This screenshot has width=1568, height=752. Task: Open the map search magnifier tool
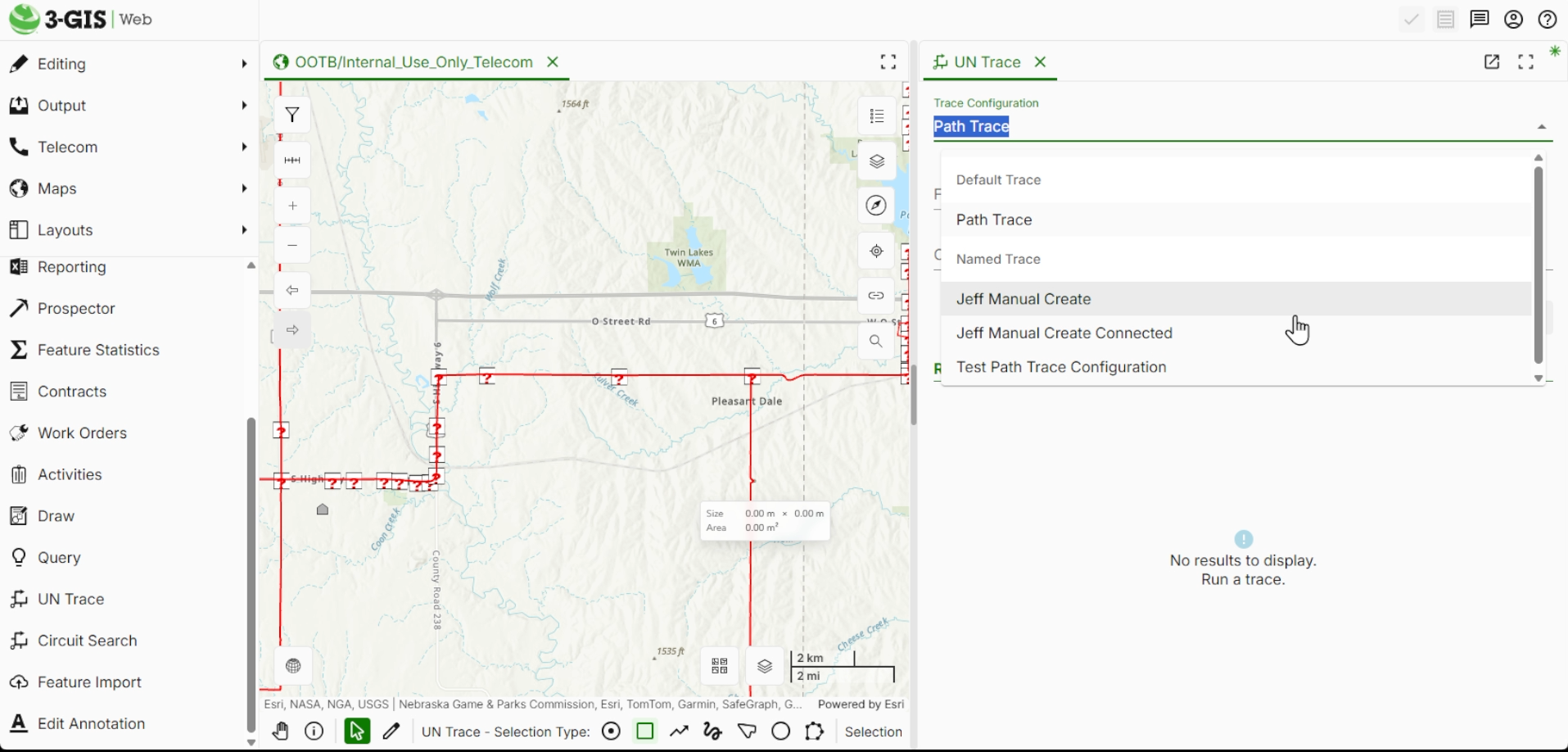coord(876,341)
